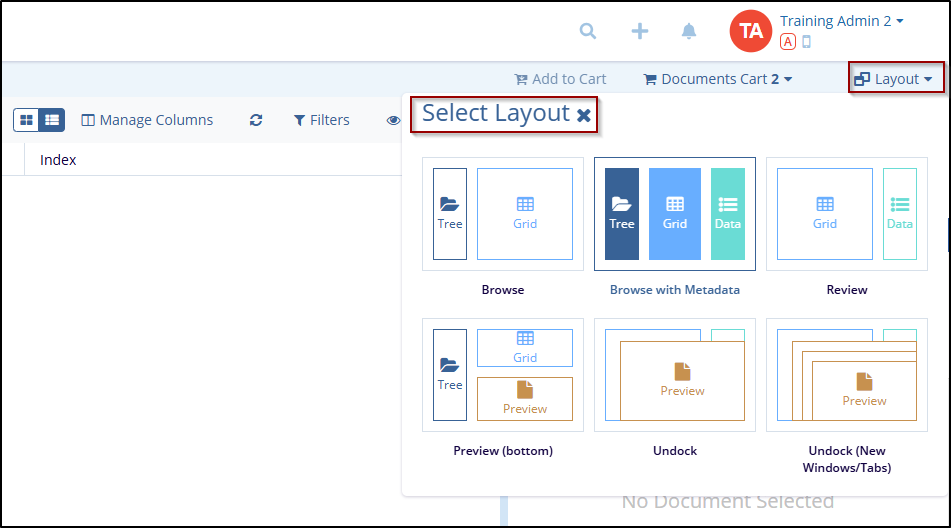Switch to list table view
The image size is (951, 528).
[52, 120]
